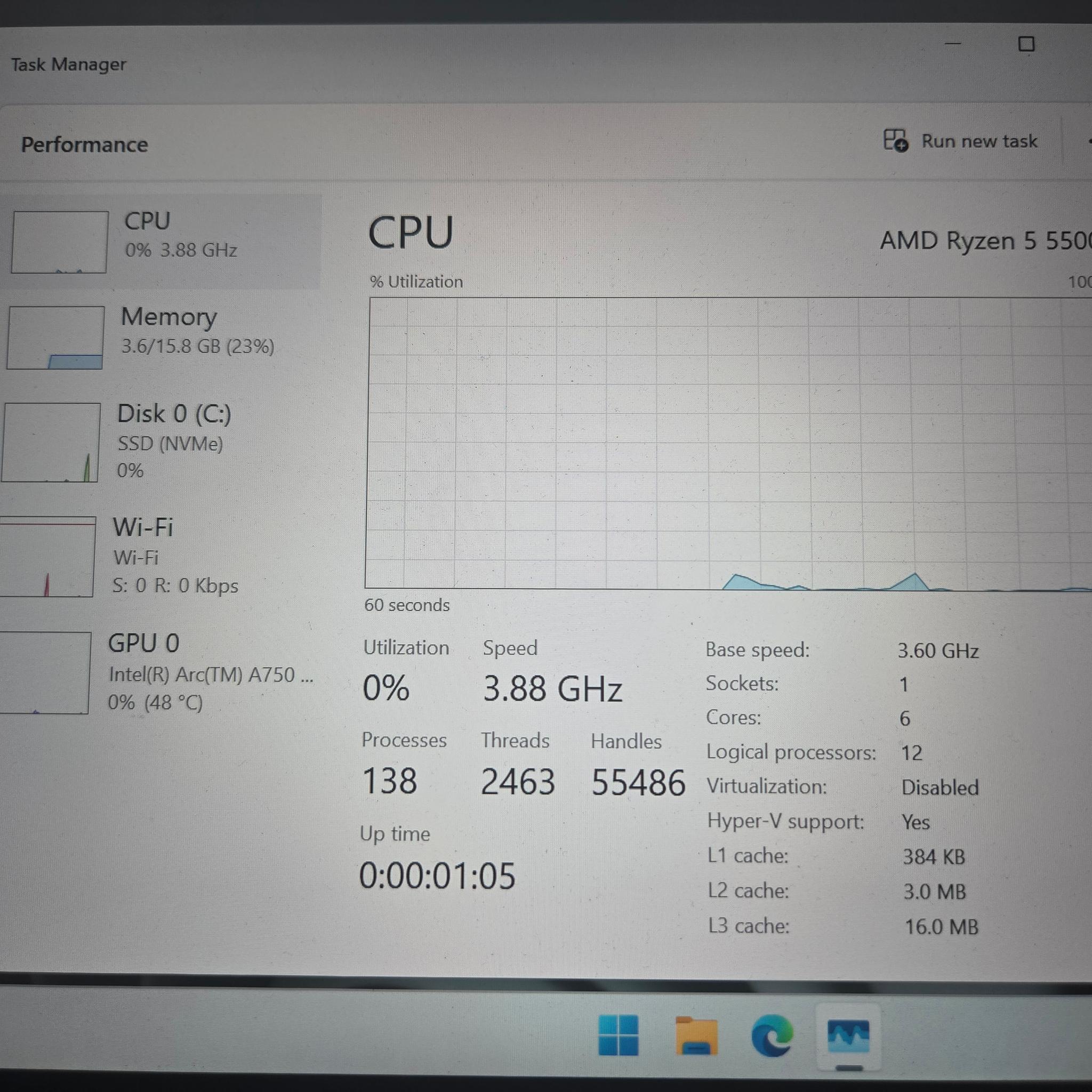
Task: Click the L3 cache 16.0 MB value
Action: pos(942,927)
